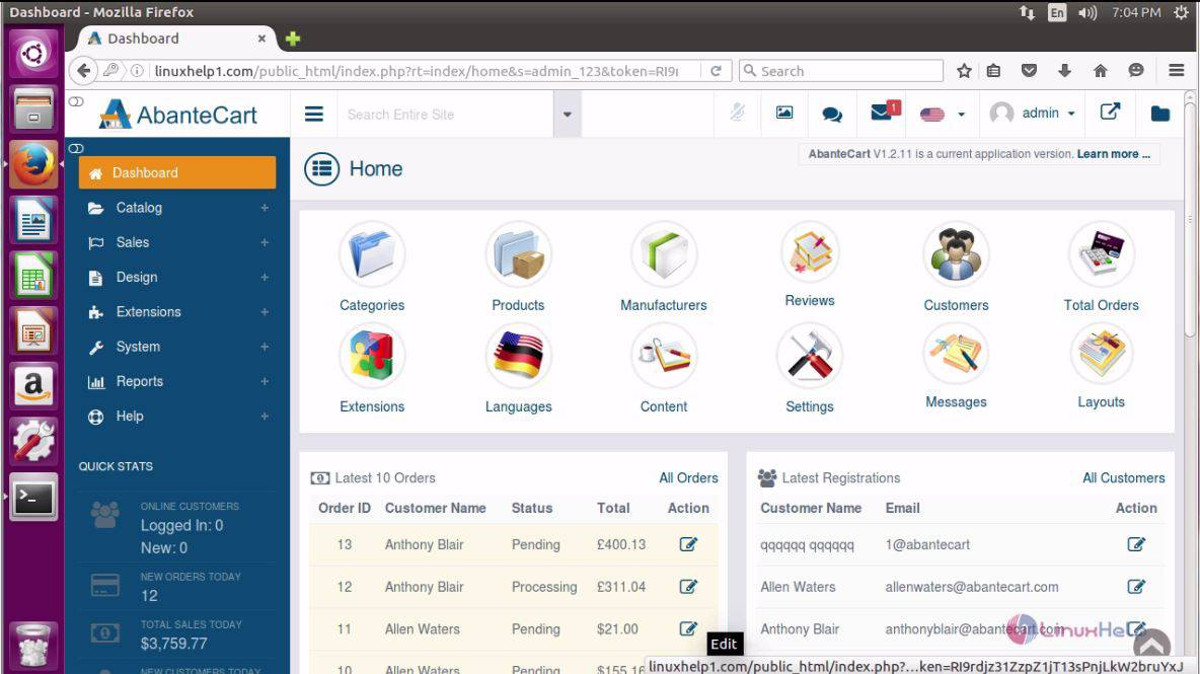Open the Manufacturers icon
1200x674 pixels.
pyautogui.click(x=664, y=255)
